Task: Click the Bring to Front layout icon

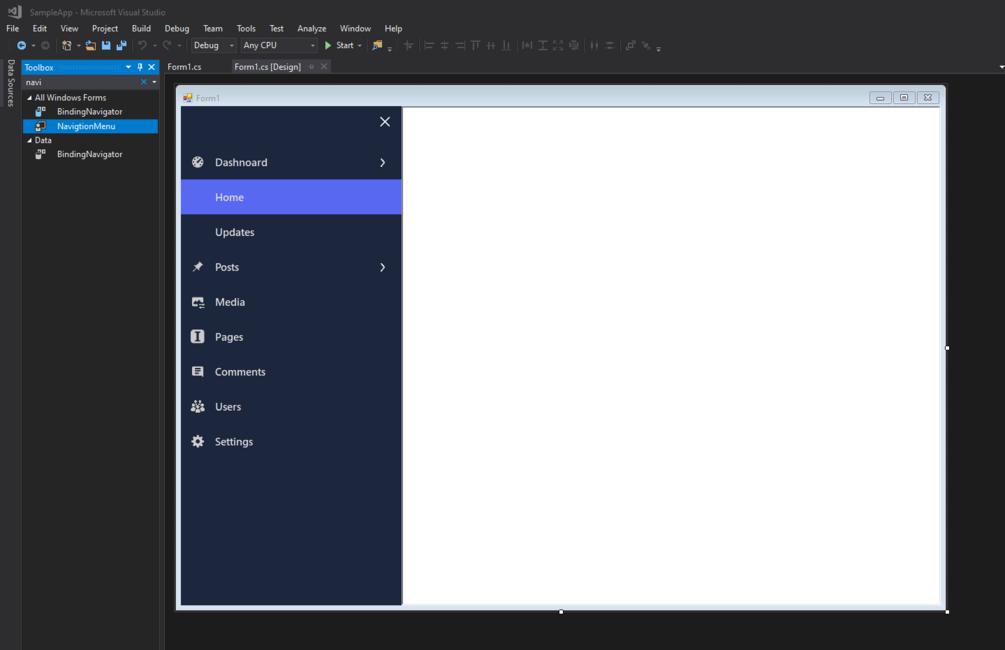Action: 630,46
